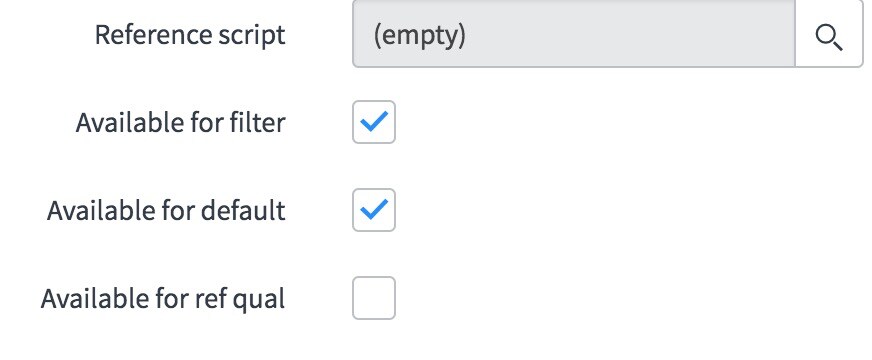Focus the greyed-out Reference script box
The image size is (872, 360).
pyautogui.click(x=574, y=36)
